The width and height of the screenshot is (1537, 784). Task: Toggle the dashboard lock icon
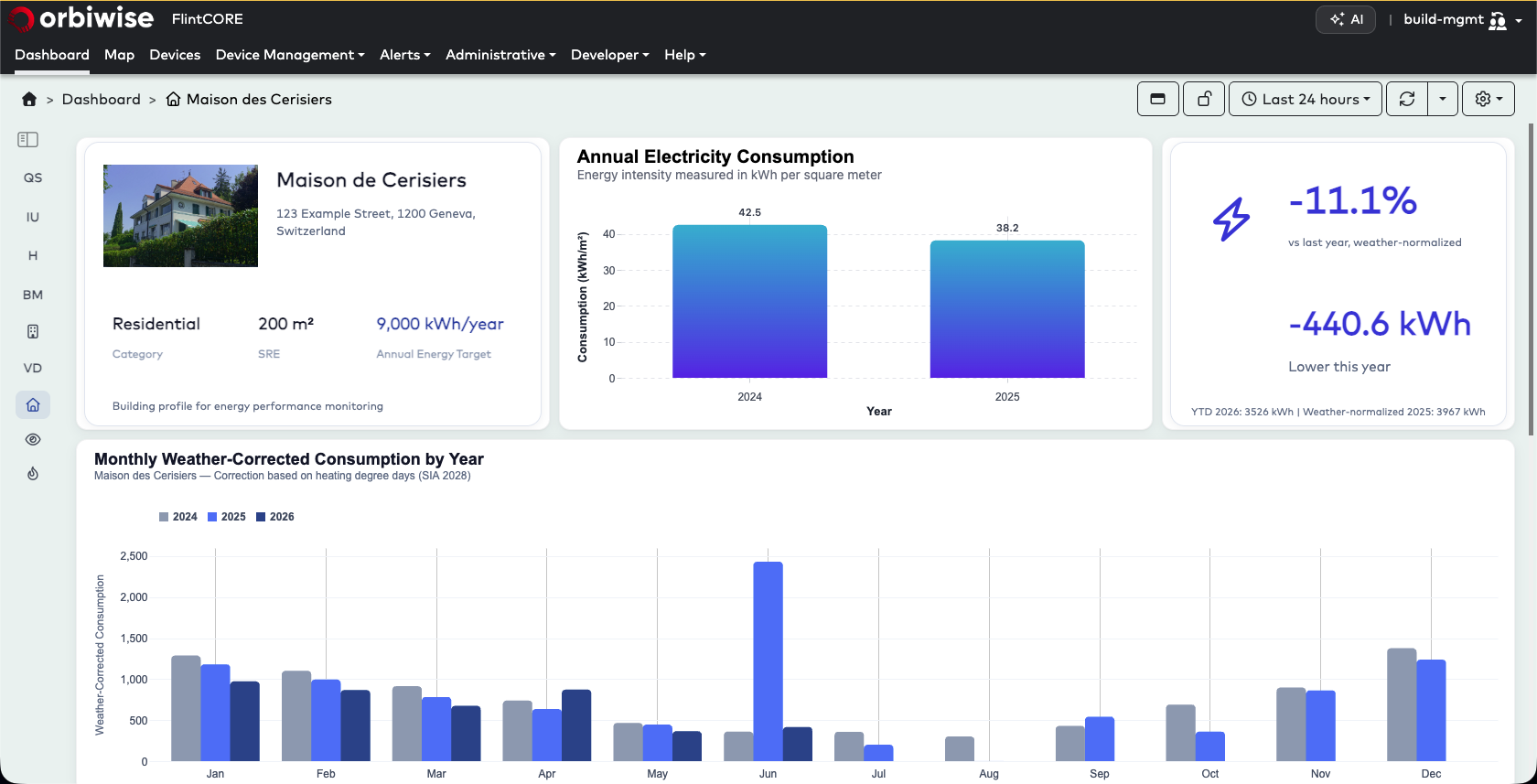click(1204, 99)
